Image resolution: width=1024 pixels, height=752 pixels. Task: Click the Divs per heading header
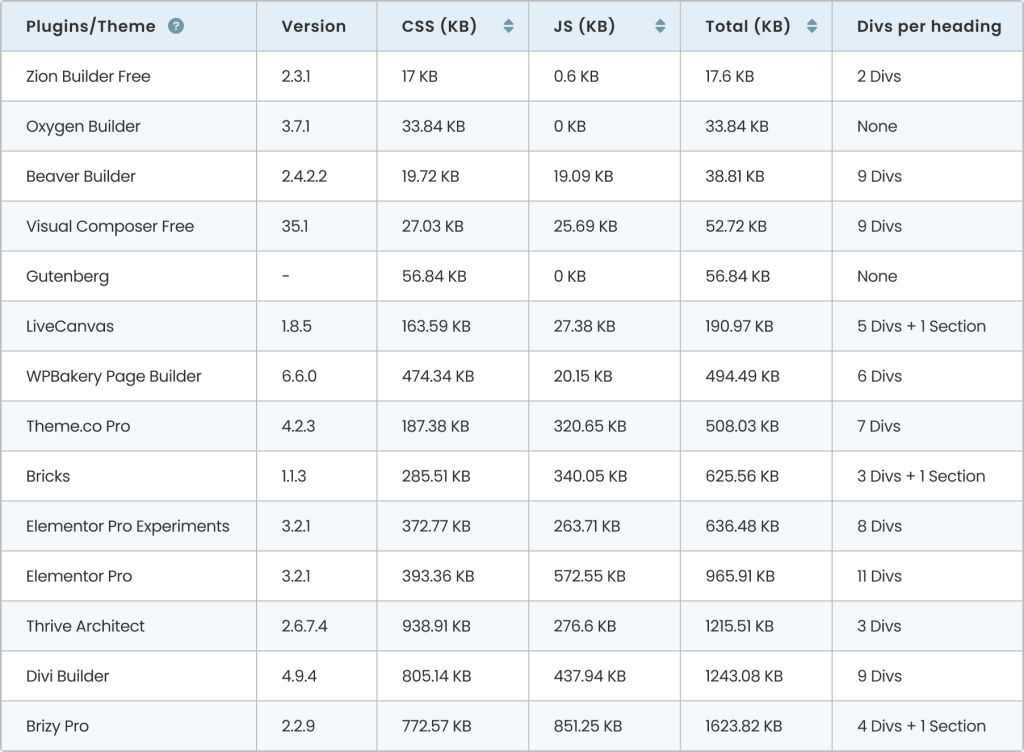(928, 27)
